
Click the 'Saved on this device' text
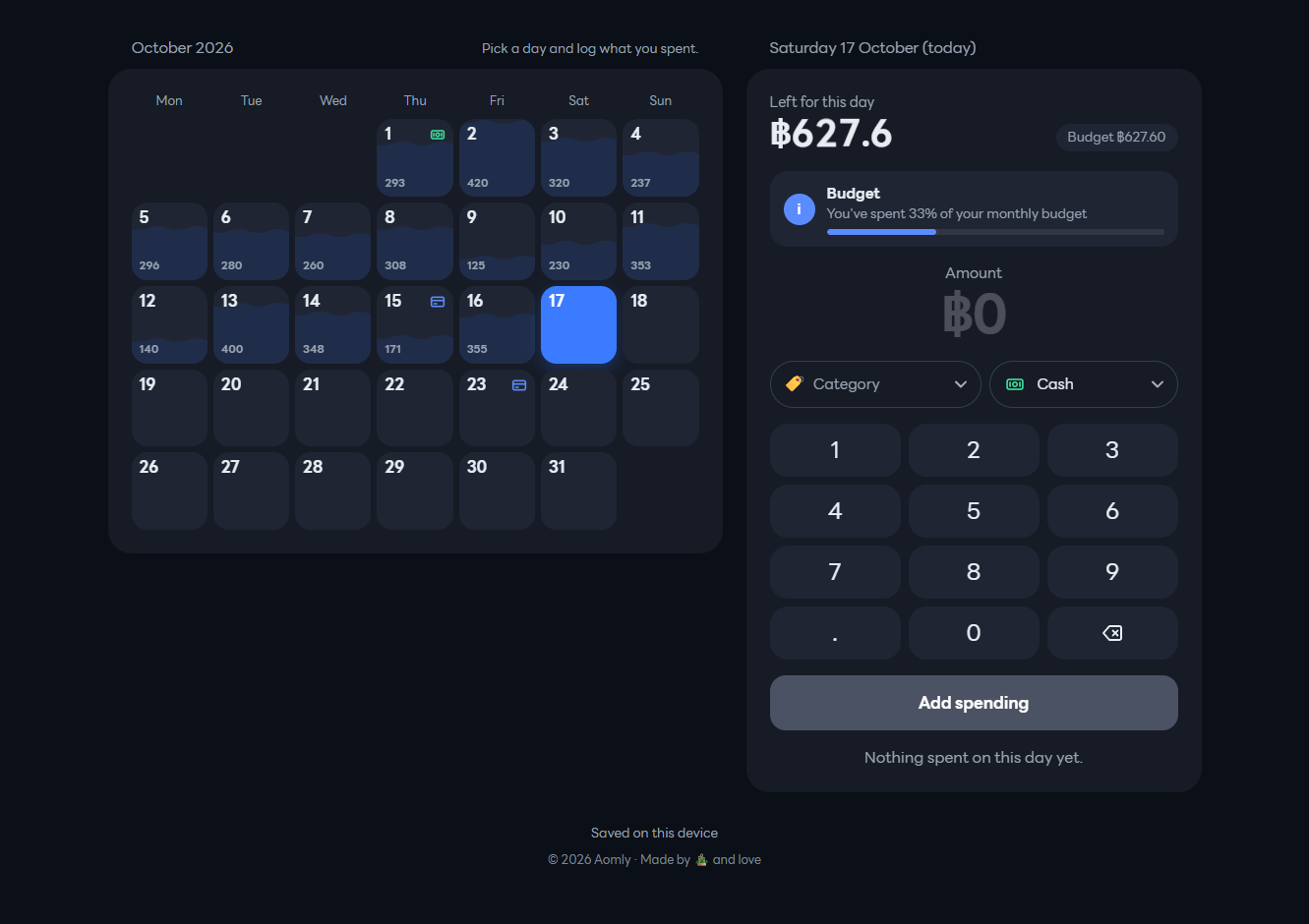click(654, 833)
